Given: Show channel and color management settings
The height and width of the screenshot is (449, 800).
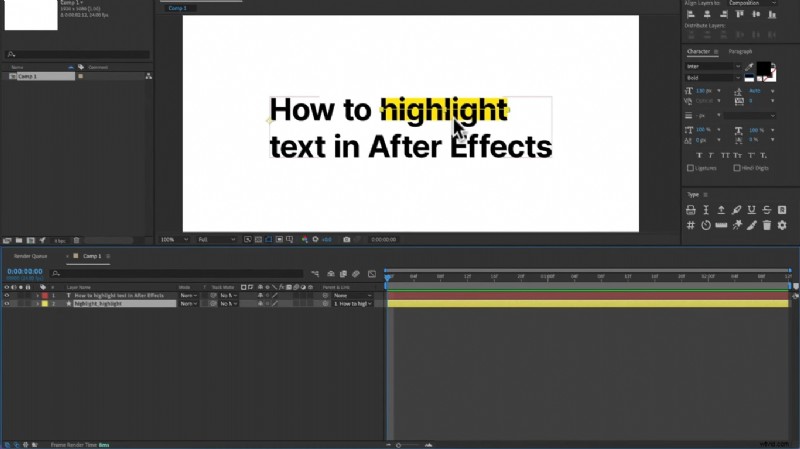Looking at the screenshot, I should coord(305,239).
